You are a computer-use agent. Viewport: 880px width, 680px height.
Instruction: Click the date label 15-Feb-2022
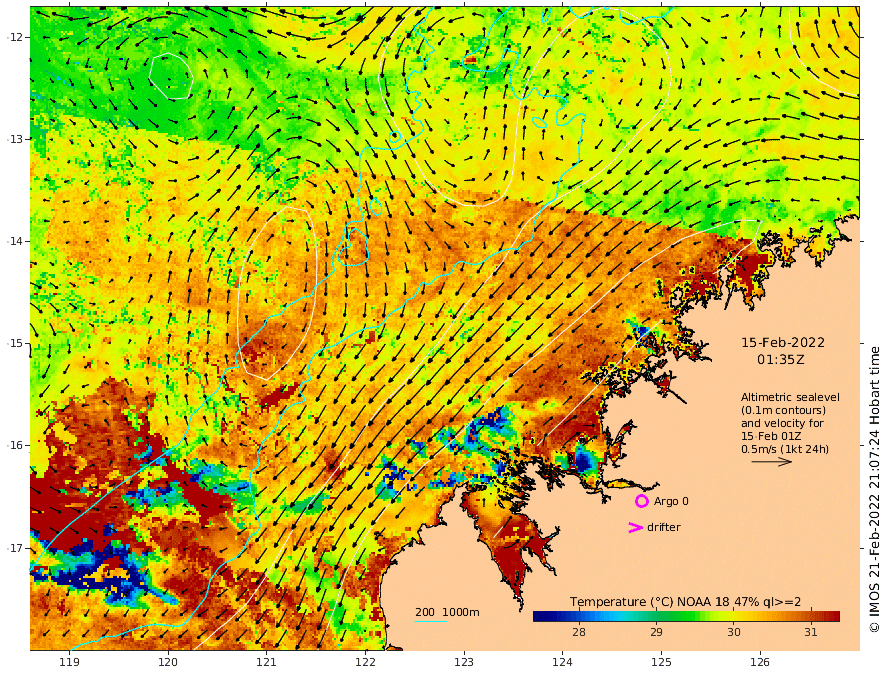pos(783,342)
